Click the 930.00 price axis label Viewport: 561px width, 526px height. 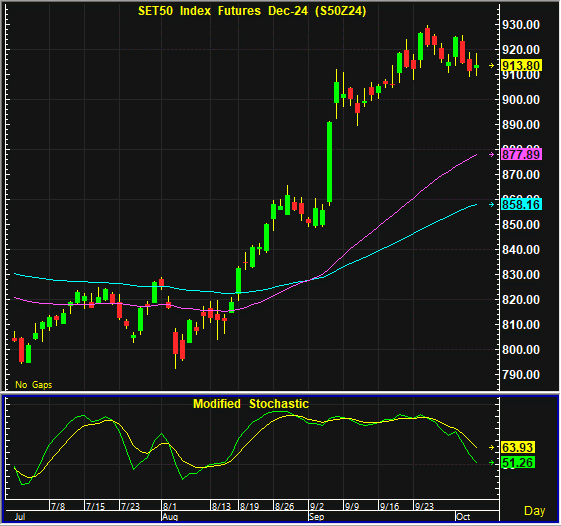tap(521, 25)
